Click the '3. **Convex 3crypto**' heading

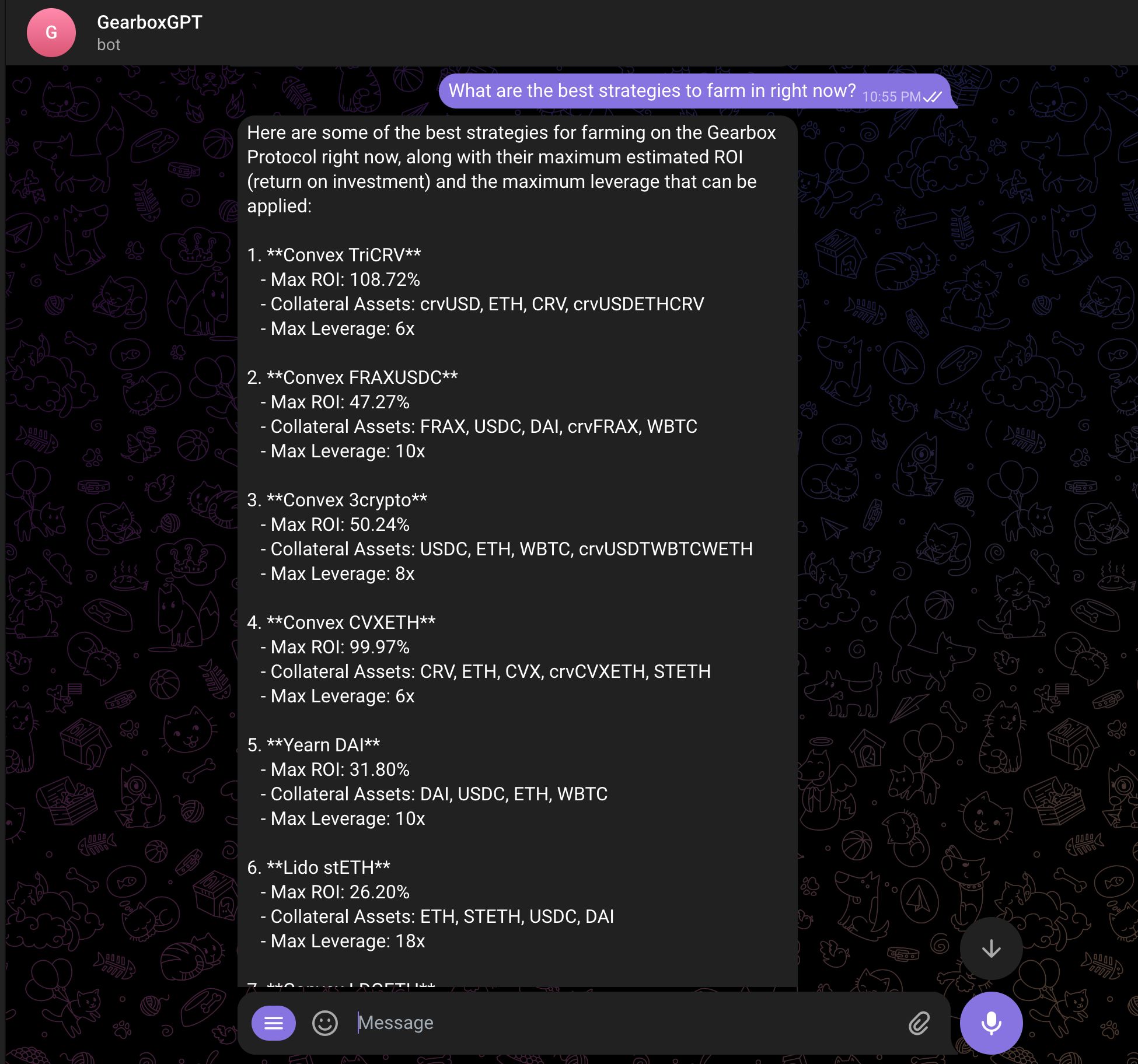click(x=337, y=500)
